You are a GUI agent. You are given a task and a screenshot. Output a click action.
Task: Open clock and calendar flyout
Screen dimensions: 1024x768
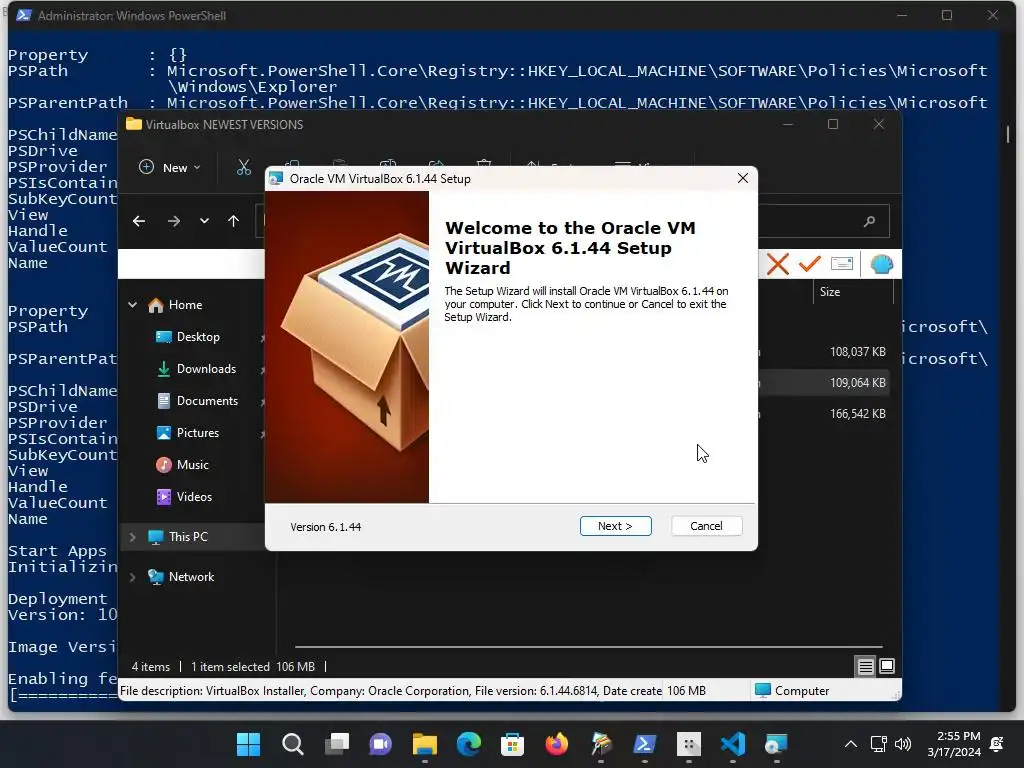pyautogui.click(x=954, y=744)
